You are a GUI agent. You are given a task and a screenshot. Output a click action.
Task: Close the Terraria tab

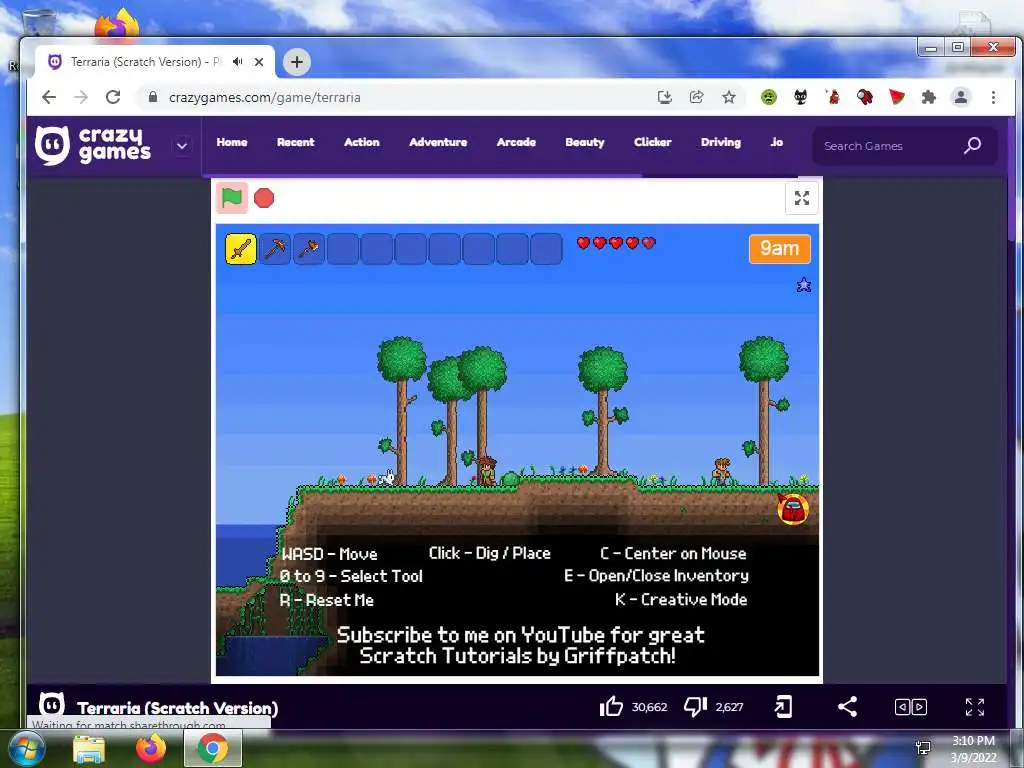pos(259,62)
